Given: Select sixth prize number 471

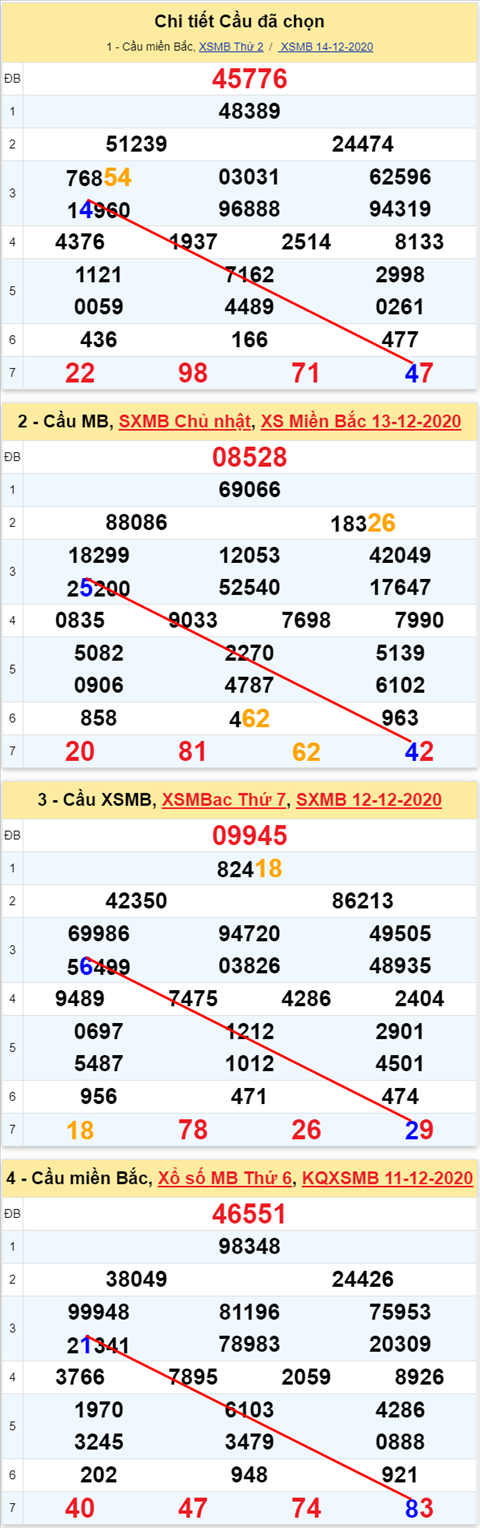Looking at the screenshot, I should tap(249, 1096).
